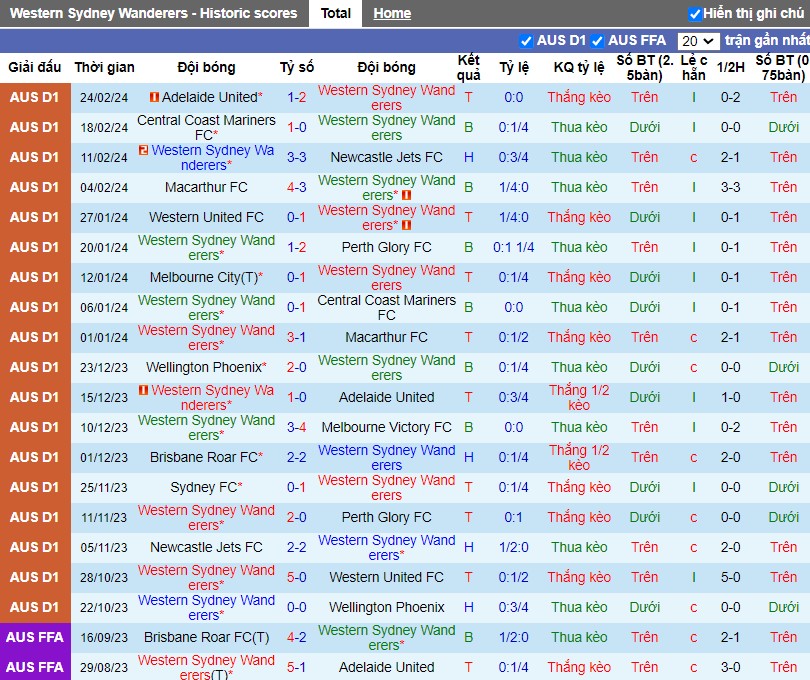
Task: Open the Home tab
Action: click(392, 13)
